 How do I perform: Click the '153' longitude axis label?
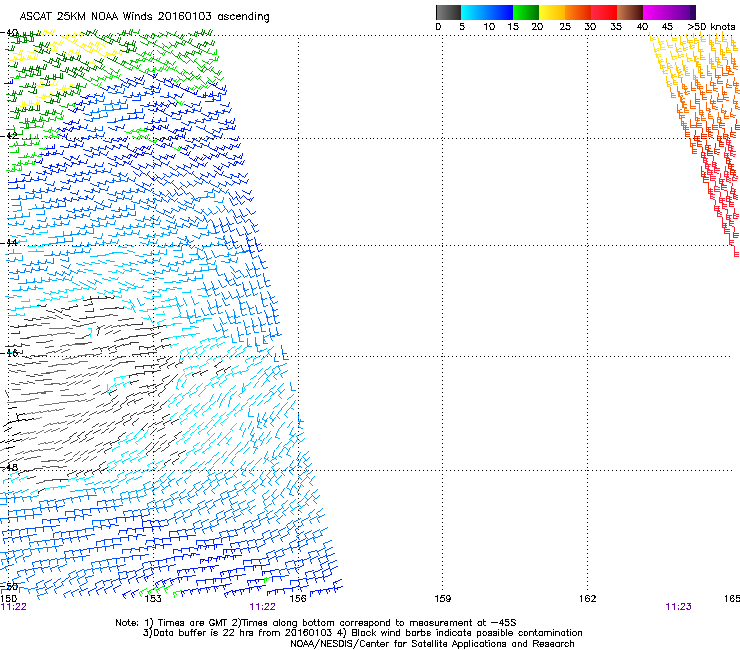click(x=153, y=599)
